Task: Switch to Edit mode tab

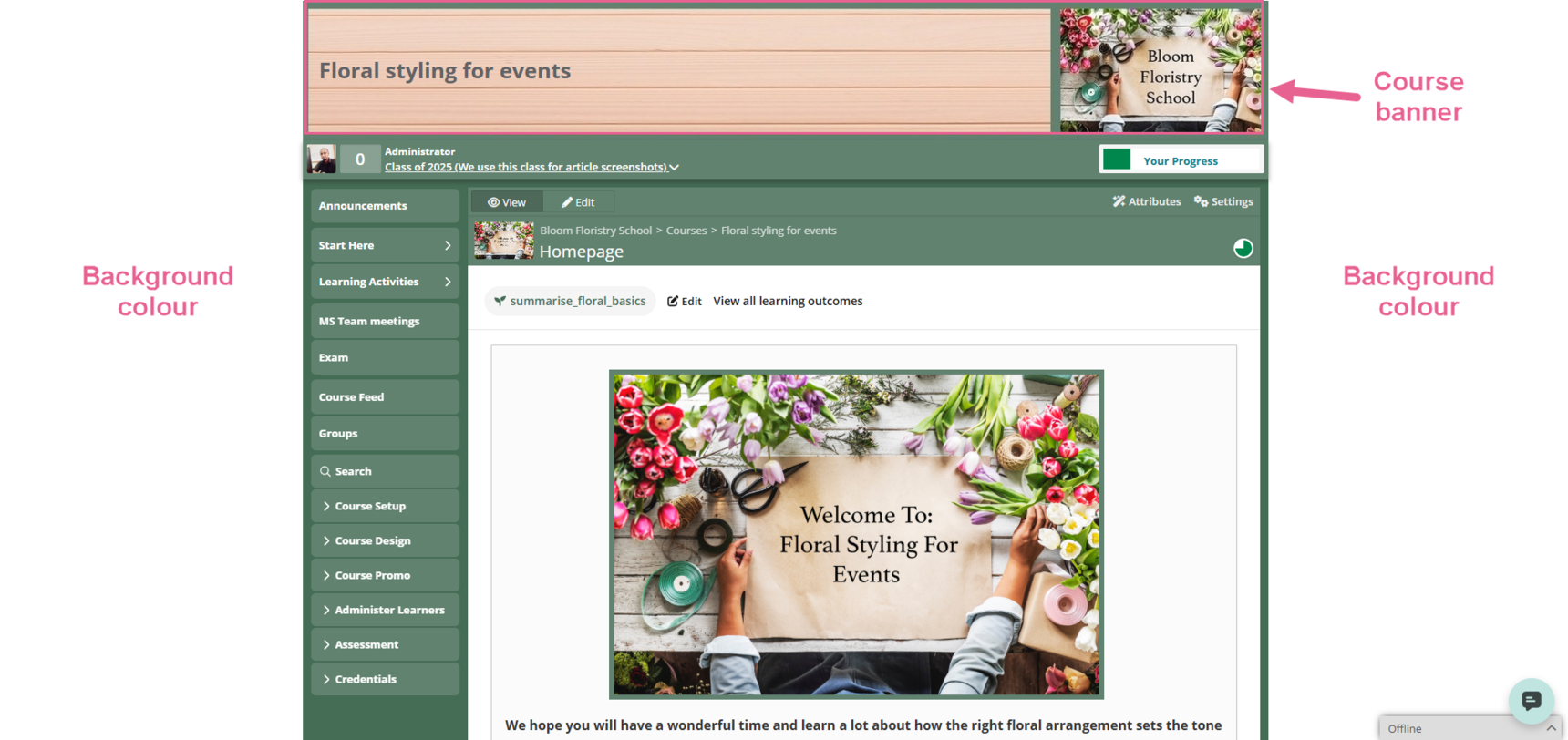Action: tap(578, 202)
